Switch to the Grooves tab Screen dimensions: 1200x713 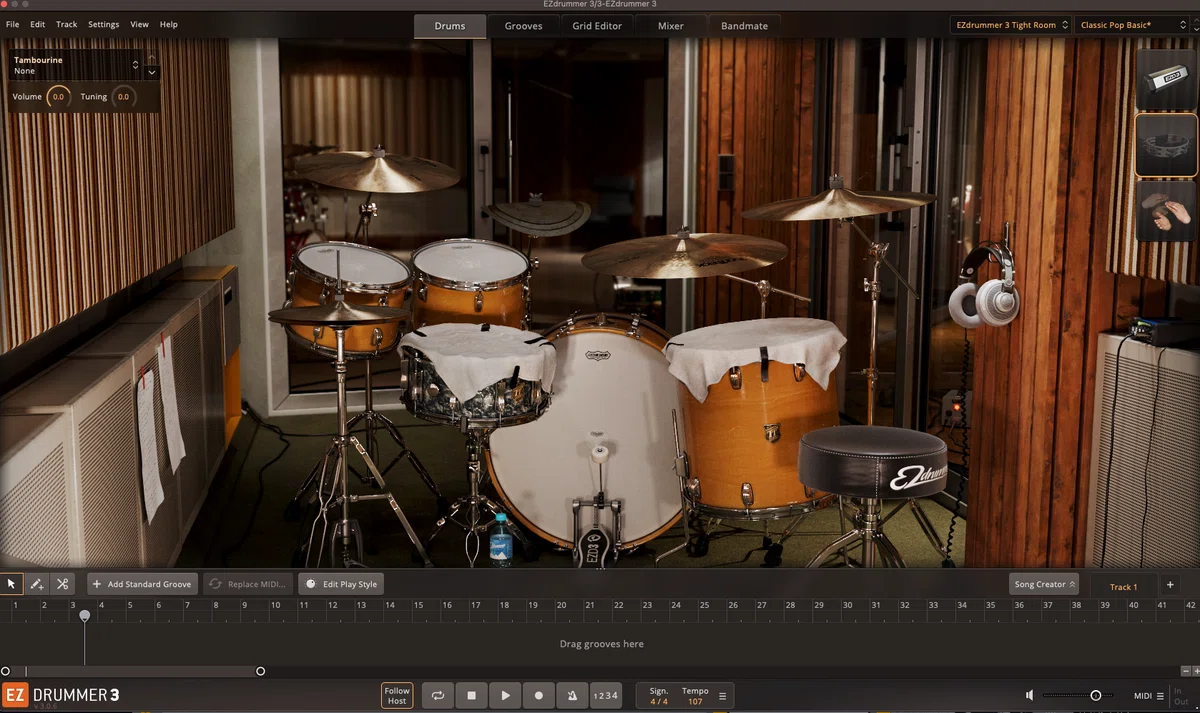[523, 26]
